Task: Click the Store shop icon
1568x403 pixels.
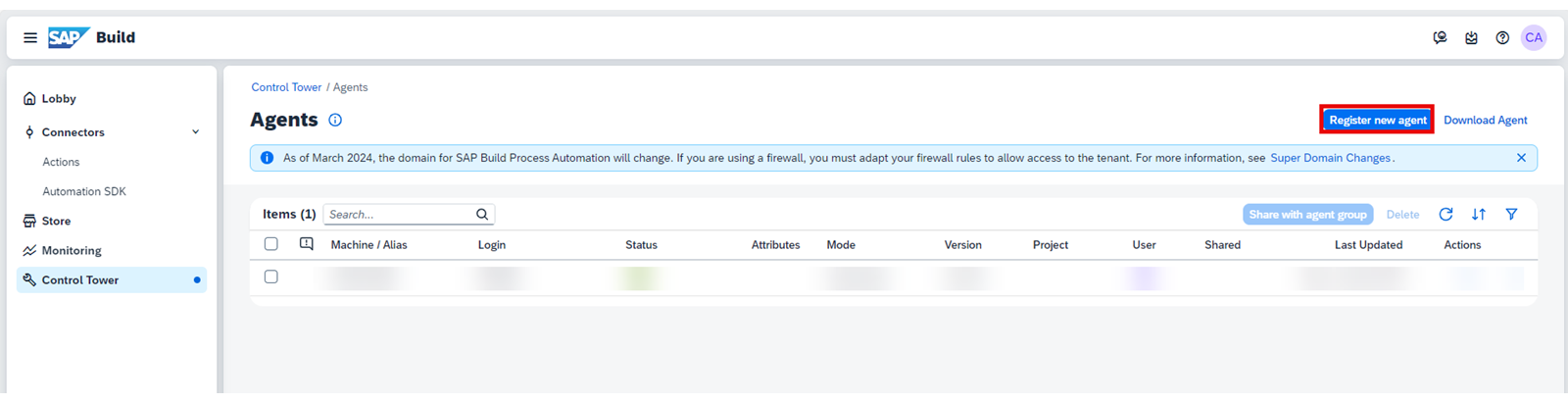Action: tap(29, 221)
